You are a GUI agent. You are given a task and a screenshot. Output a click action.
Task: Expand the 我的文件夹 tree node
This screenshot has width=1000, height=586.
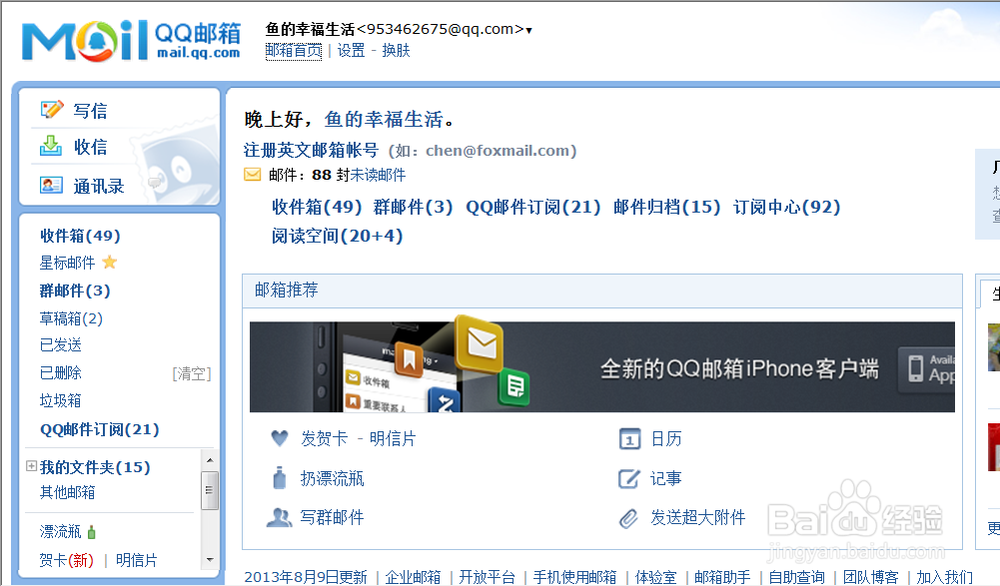pos(31,466)
